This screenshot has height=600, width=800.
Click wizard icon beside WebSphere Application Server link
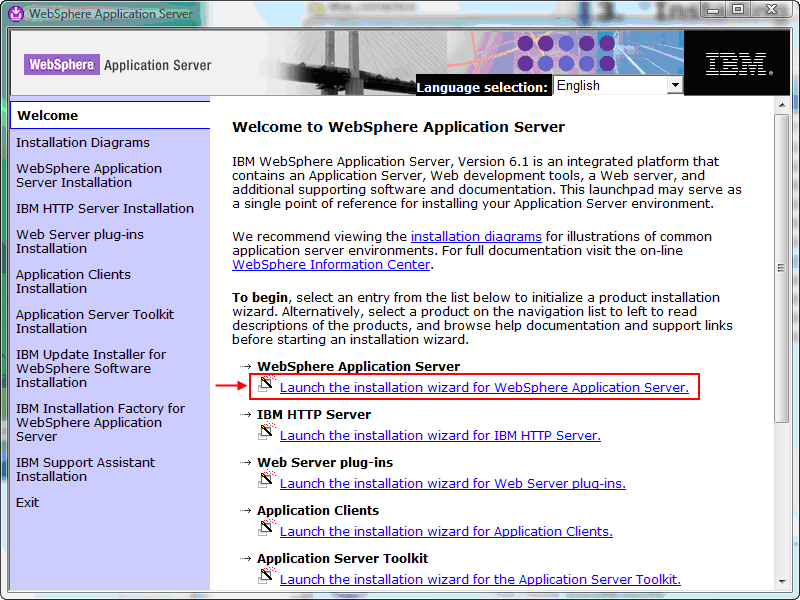[x=266, y=384]
